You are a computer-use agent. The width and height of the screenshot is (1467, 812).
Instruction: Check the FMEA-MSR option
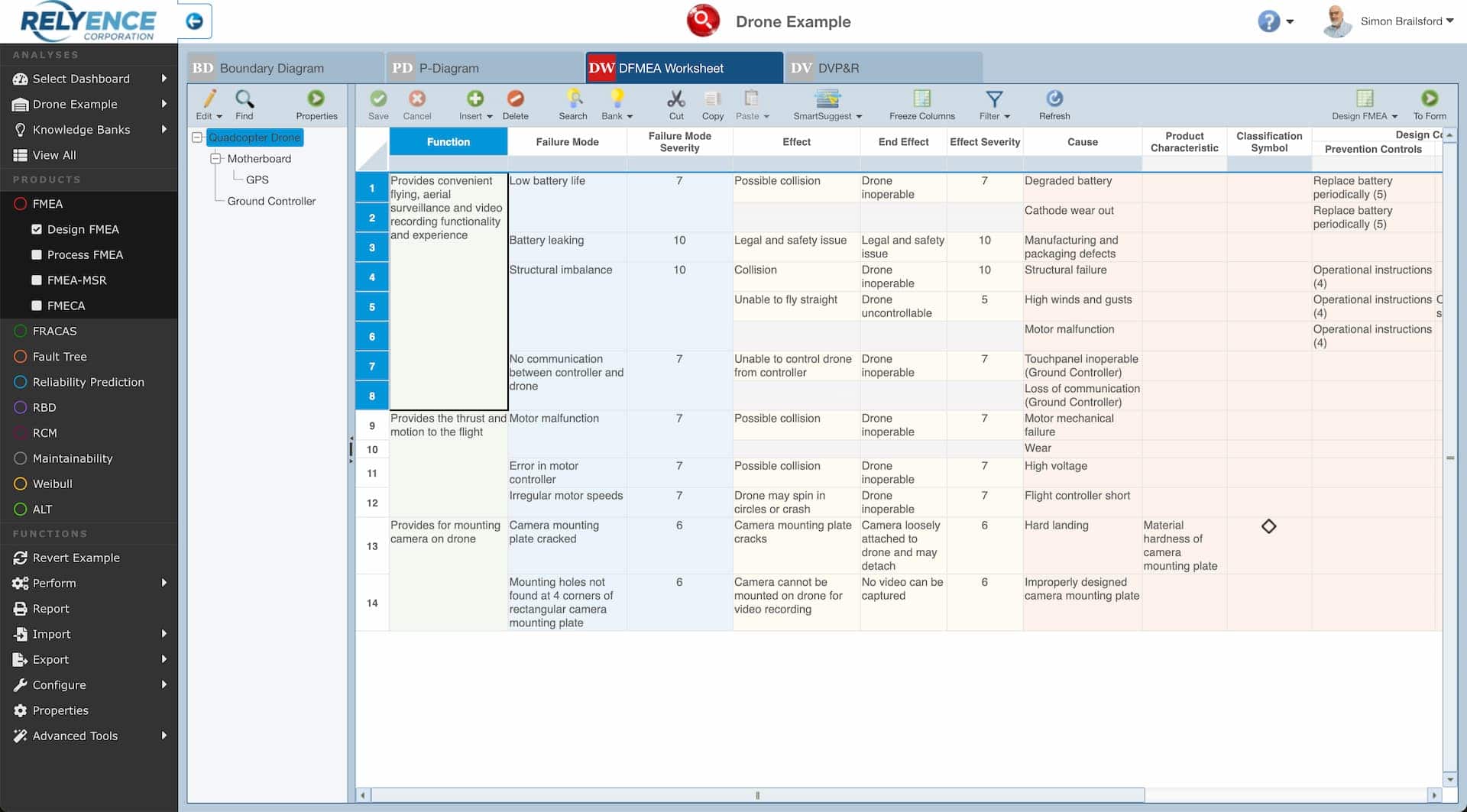(x=36, y=280)
